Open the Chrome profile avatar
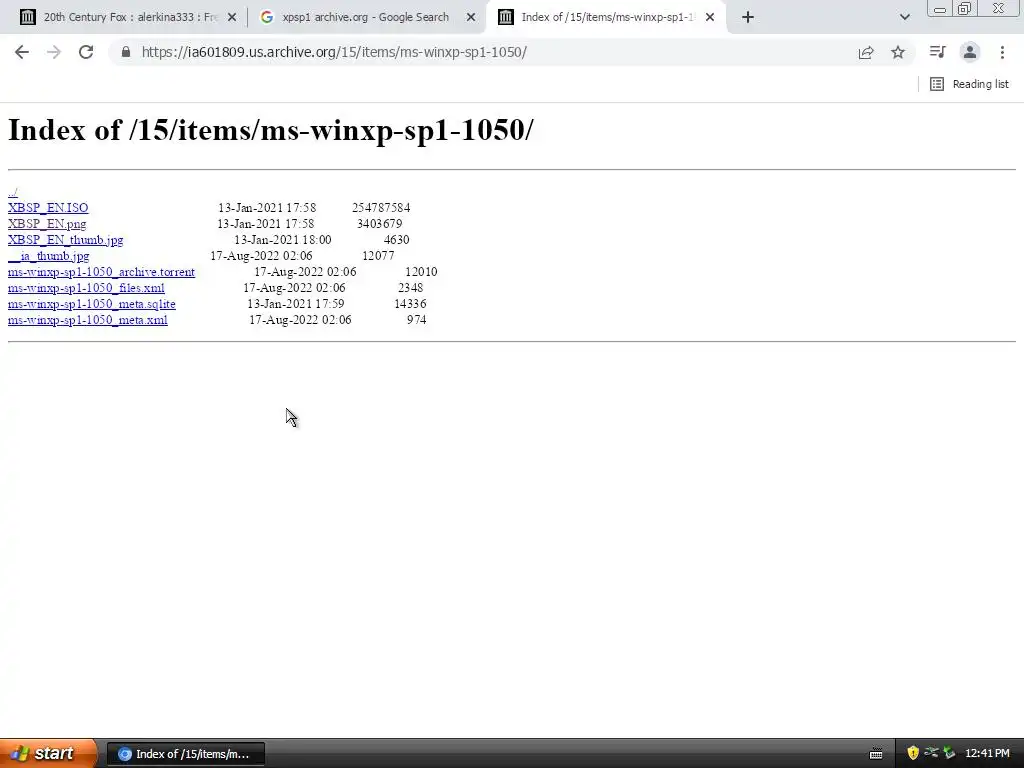This screenshot has width=1024, height=768. (x=970, y=52)
